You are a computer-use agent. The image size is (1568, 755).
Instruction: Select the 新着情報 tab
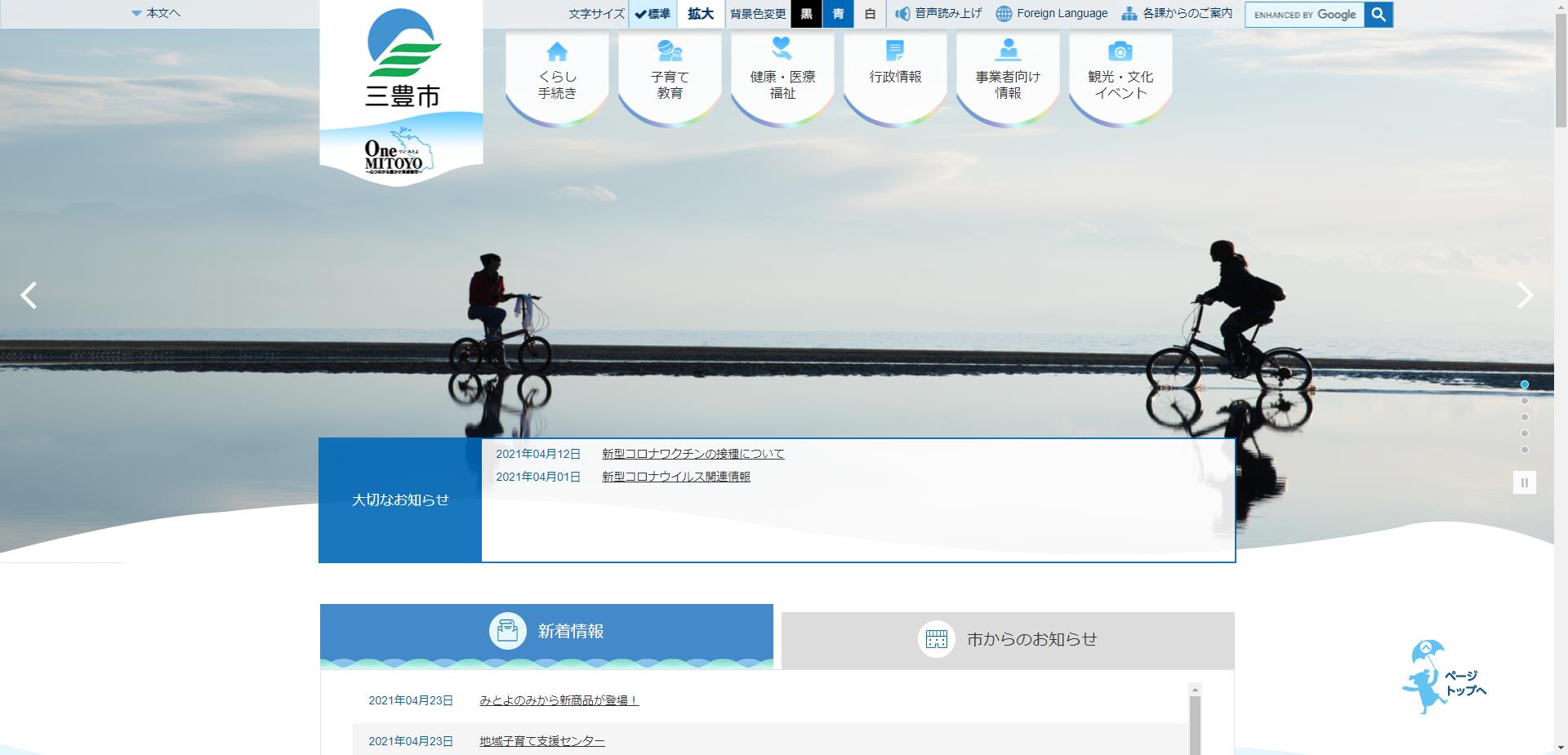pyautogui.click(x=546, y=632)
